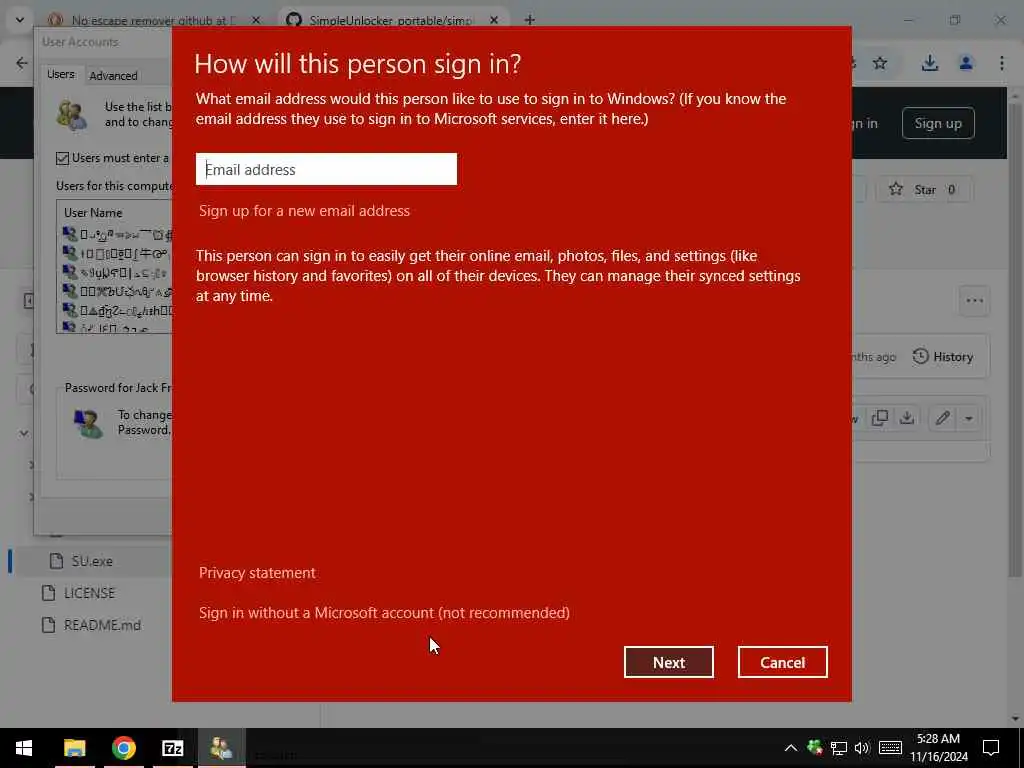Click the Next button
Viewport: 1024px width, 768px height.
coord(668,662)
